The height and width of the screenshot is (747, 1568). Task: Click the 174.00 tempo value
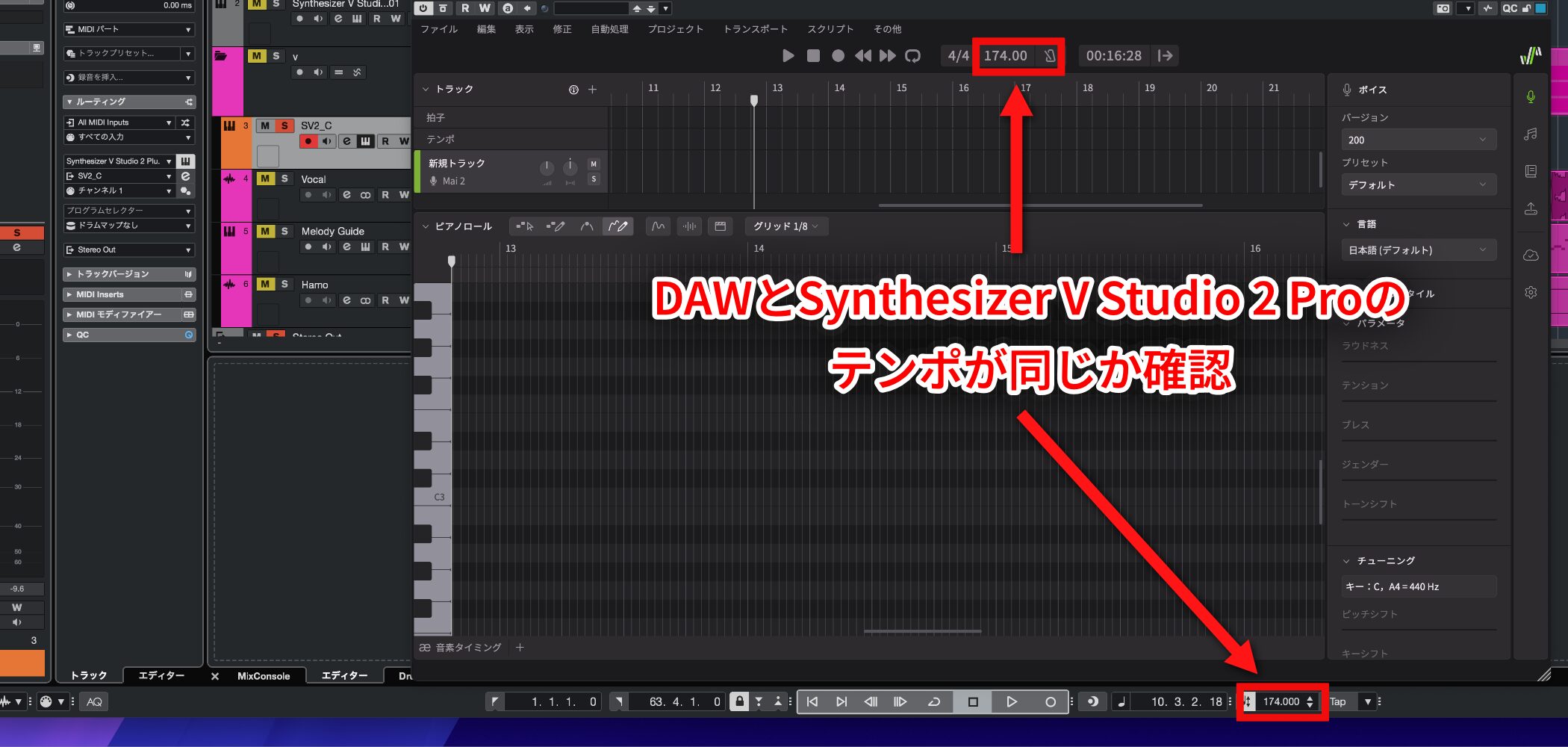coord(1005,56)
